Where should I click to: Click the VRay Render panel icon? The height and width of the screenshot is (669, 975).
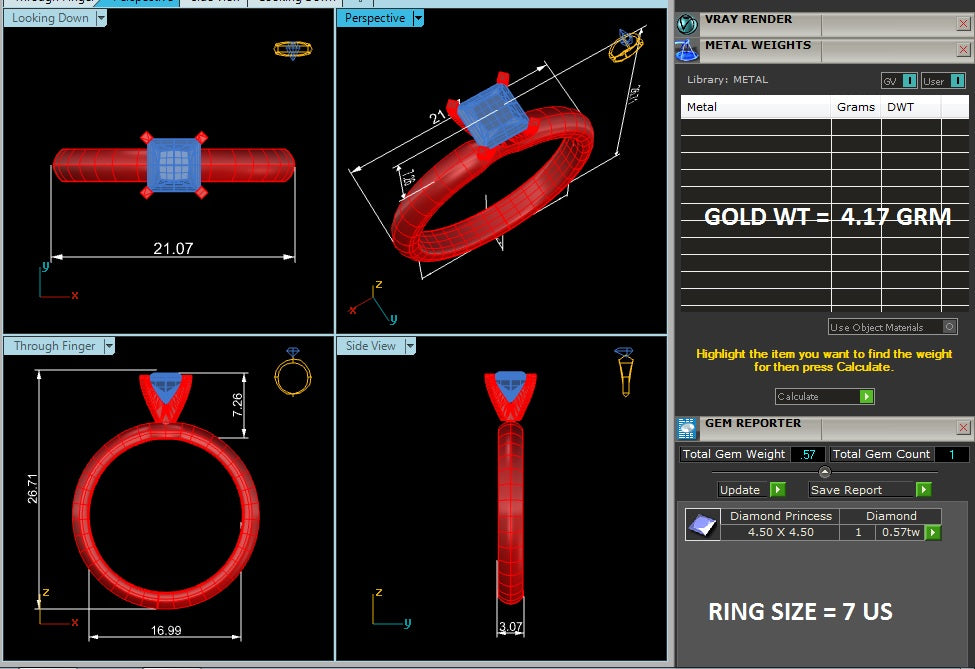click(687, 22)
